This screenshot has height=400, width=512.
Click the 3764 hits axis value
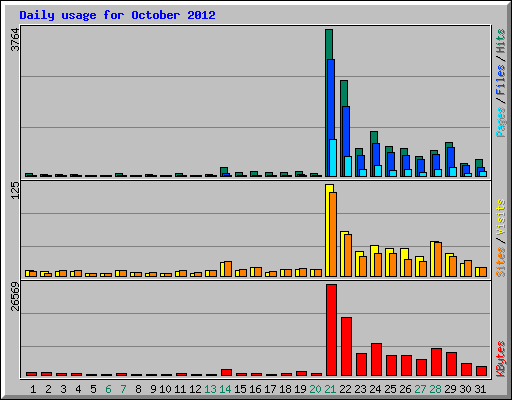15,40
